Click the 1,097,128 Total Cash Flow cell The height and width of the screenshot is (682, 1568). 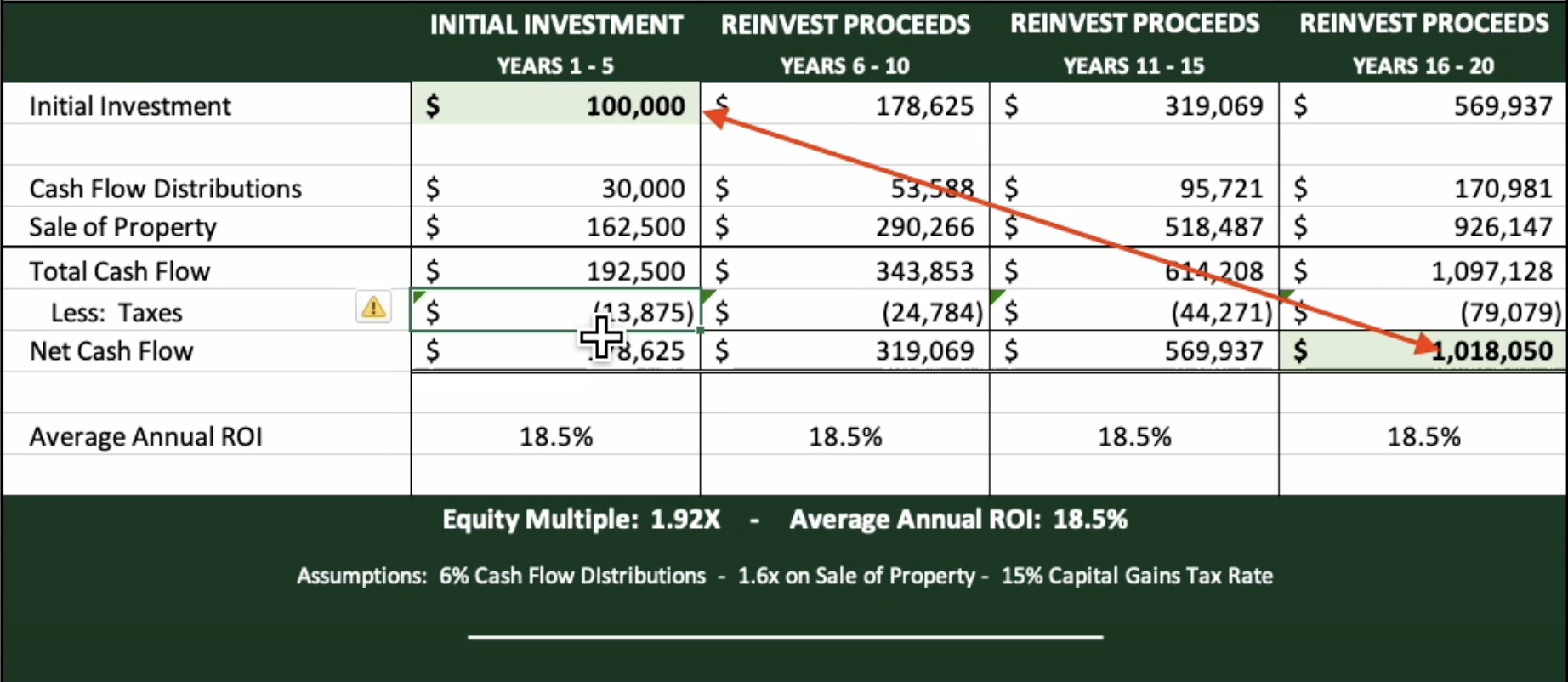tap(1423, 270)
